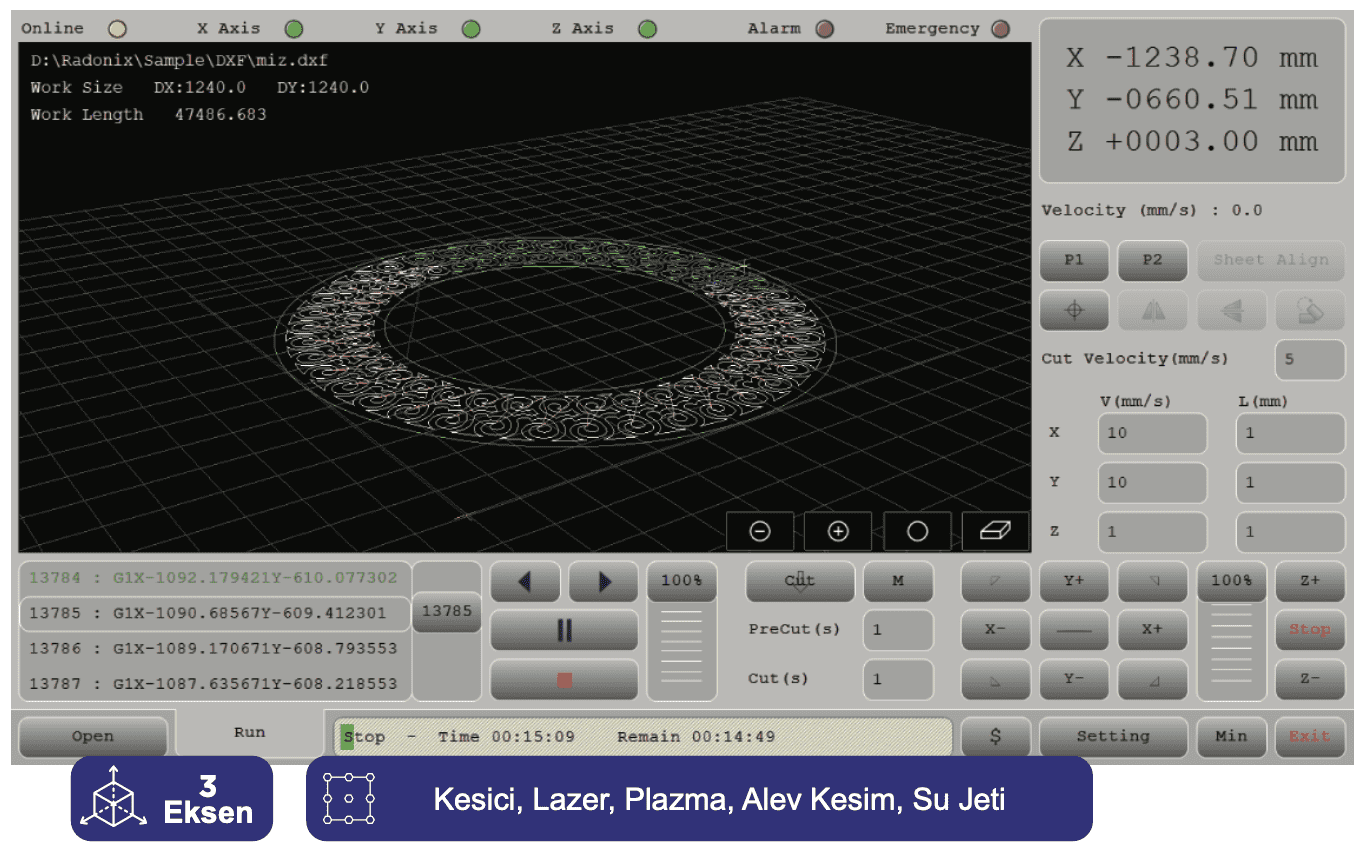Jog diagonally with the upper-left arrow
The image size is (1364, 850).
point(995,581)
